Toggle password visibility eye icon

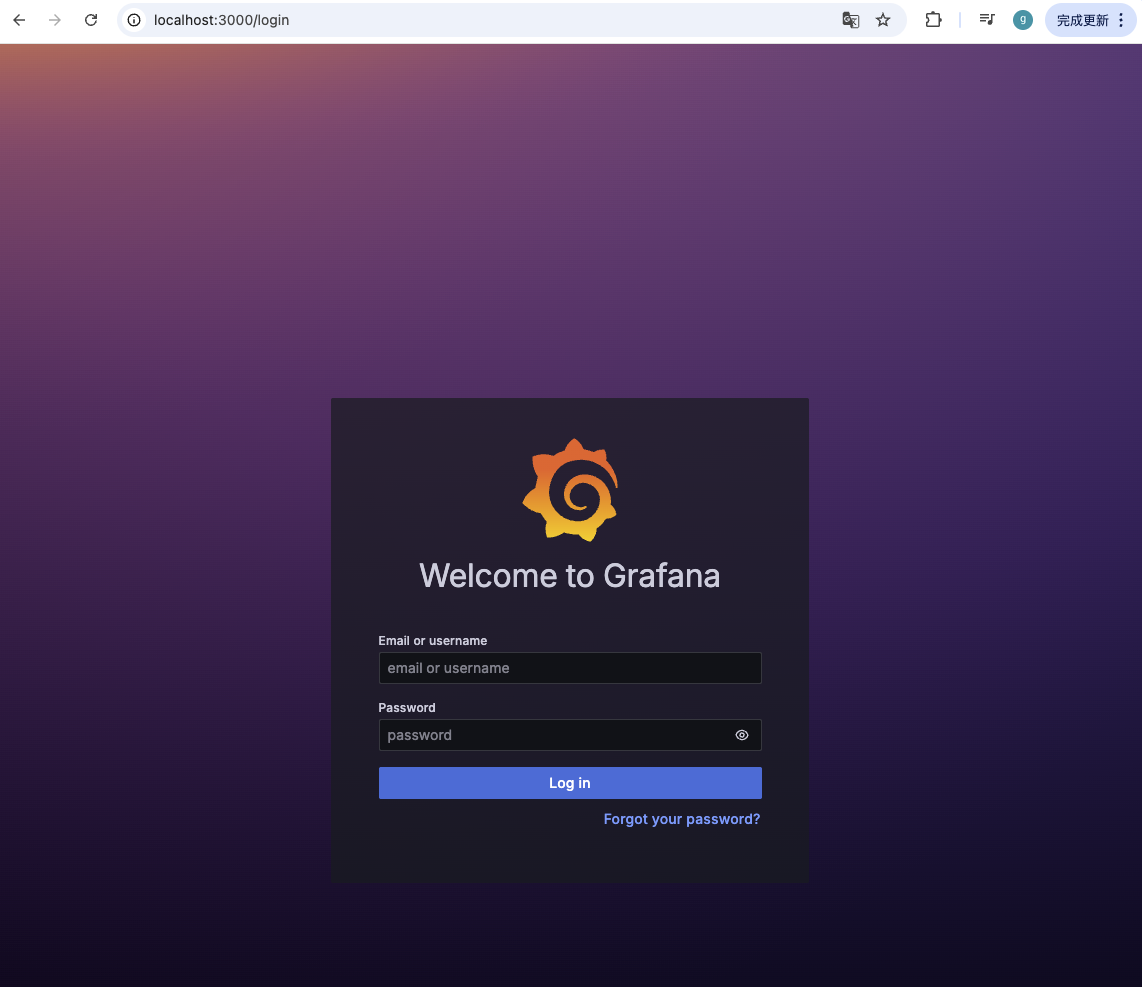click(741, 735)
